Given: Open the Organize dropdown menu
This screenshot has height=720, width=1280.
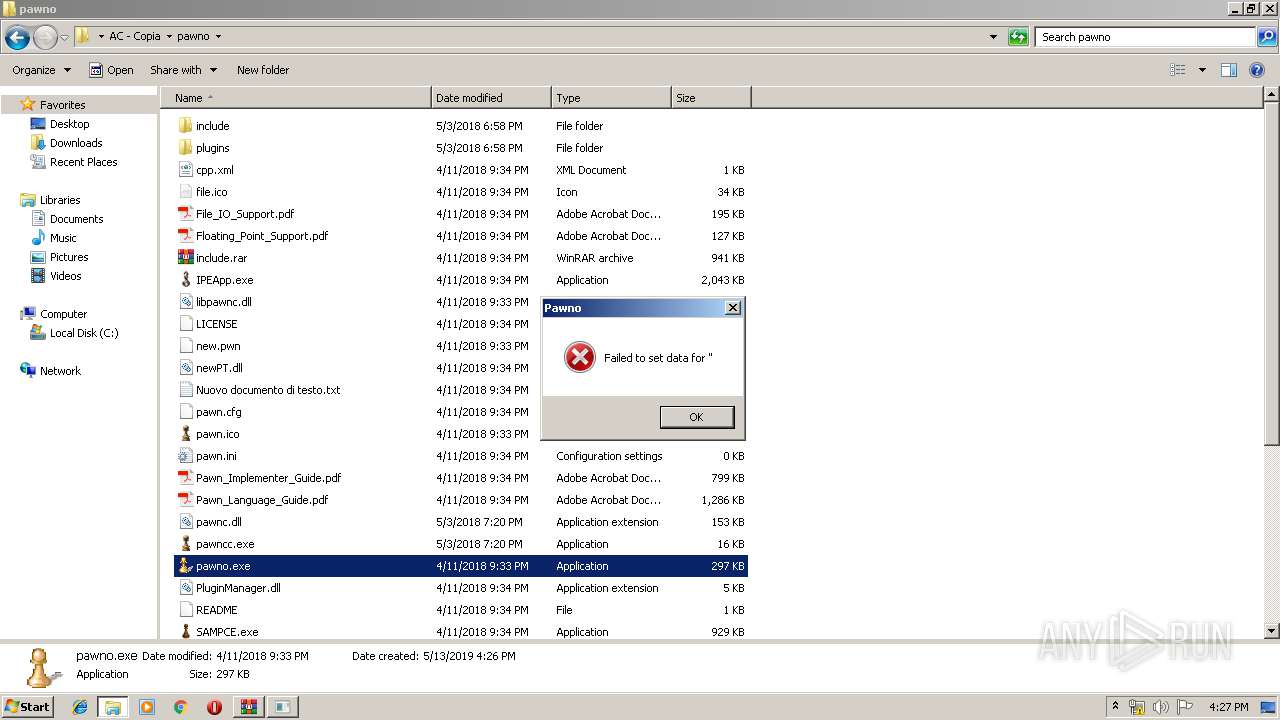Looking at the screenshot, I should pyautogui.click(x=41, y=70).
